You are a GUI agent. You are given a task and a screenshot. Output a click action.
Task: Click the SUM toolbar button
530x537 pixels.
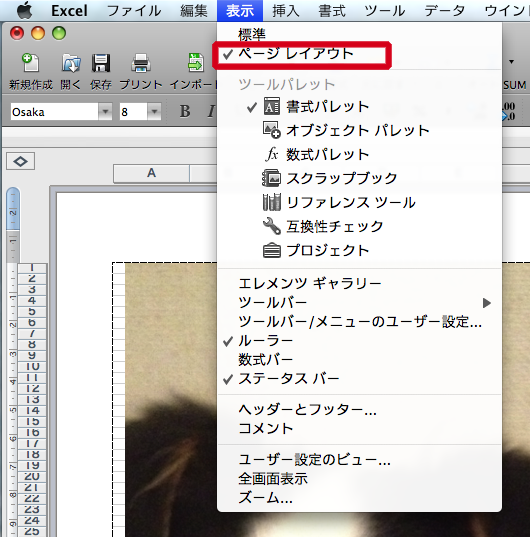pyautogui.click(x=515, y=85)
